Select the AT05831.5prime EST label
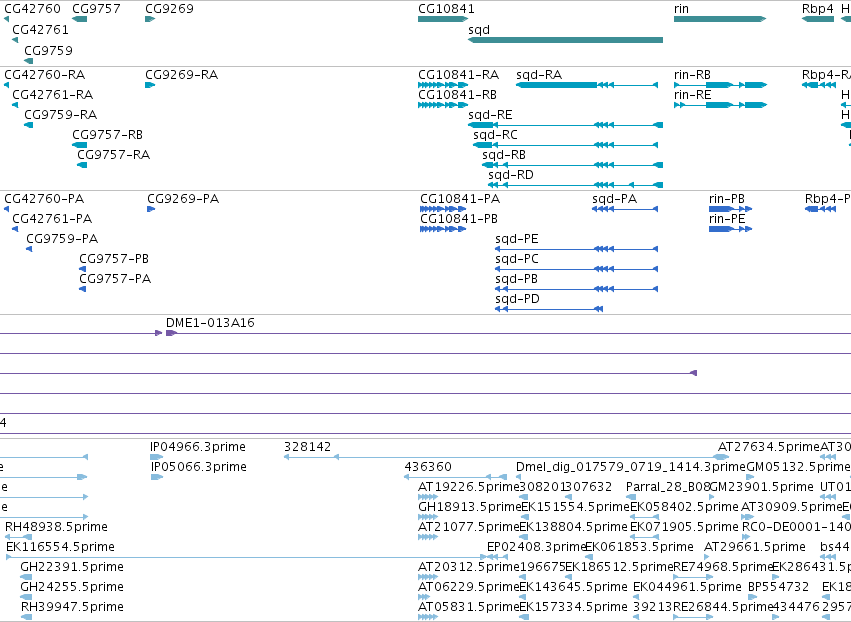This screenshot has height=622, width=851. [469, 607]
